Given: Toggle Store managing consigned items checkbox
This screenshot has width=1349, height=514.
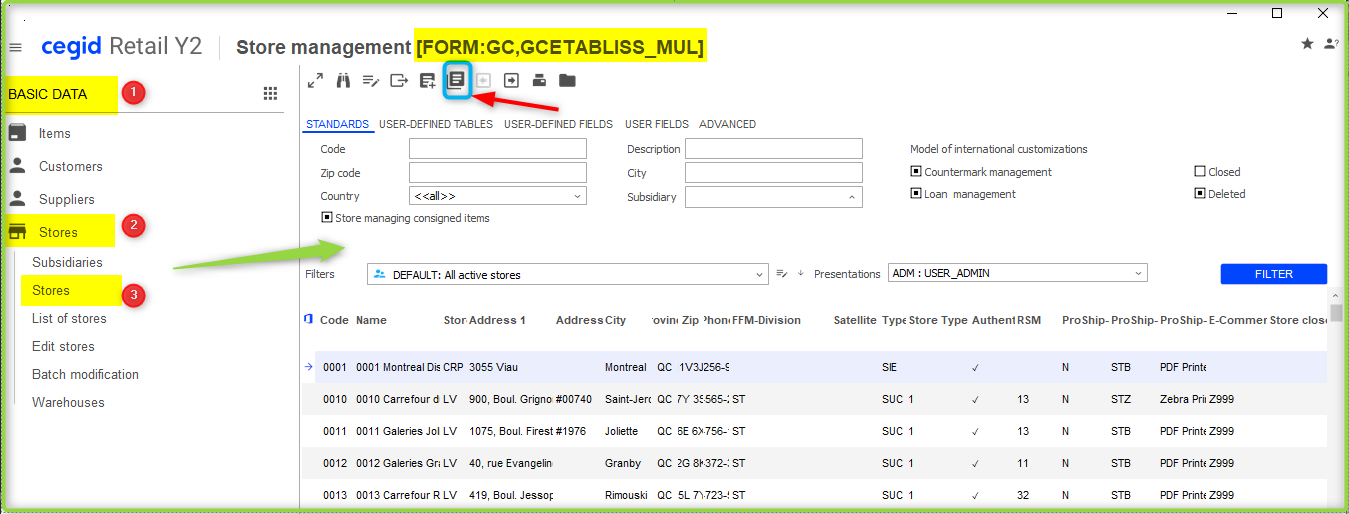Looking at the screenshot, I should (326, 217).
